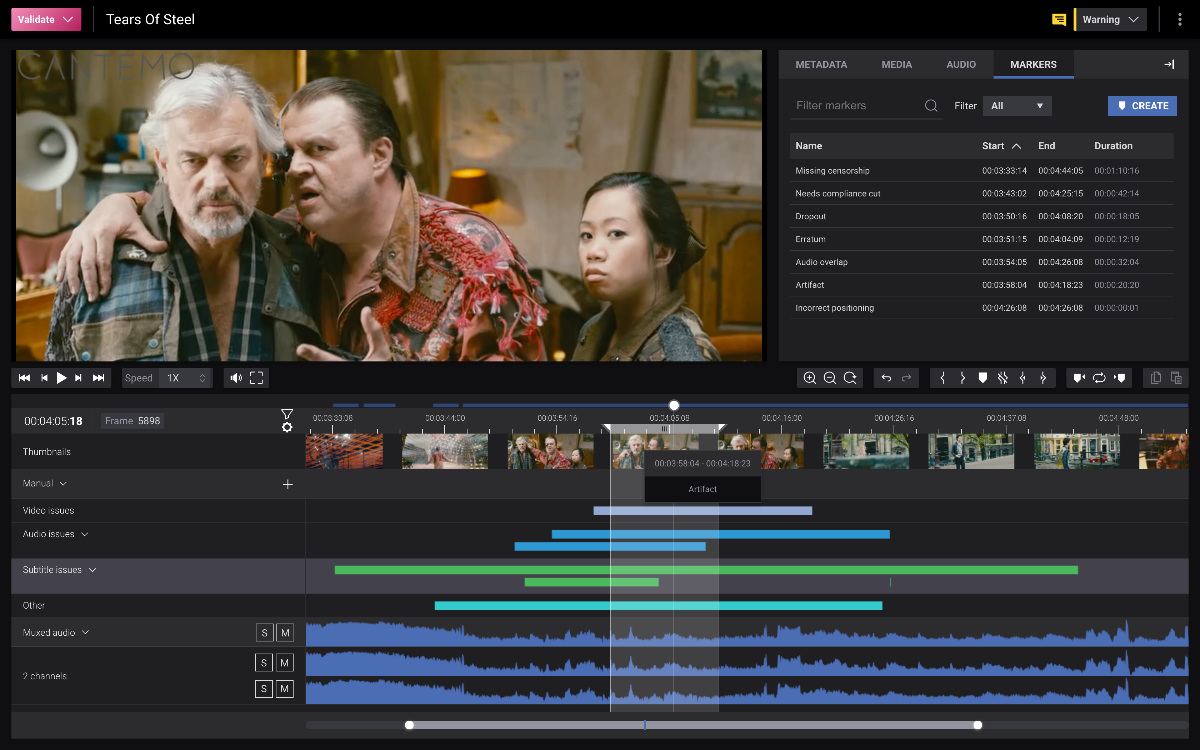The height and width of the screenshot is (750, 1200).
Task: Click the Frame 5898 field
Action: tap(133, 421)
